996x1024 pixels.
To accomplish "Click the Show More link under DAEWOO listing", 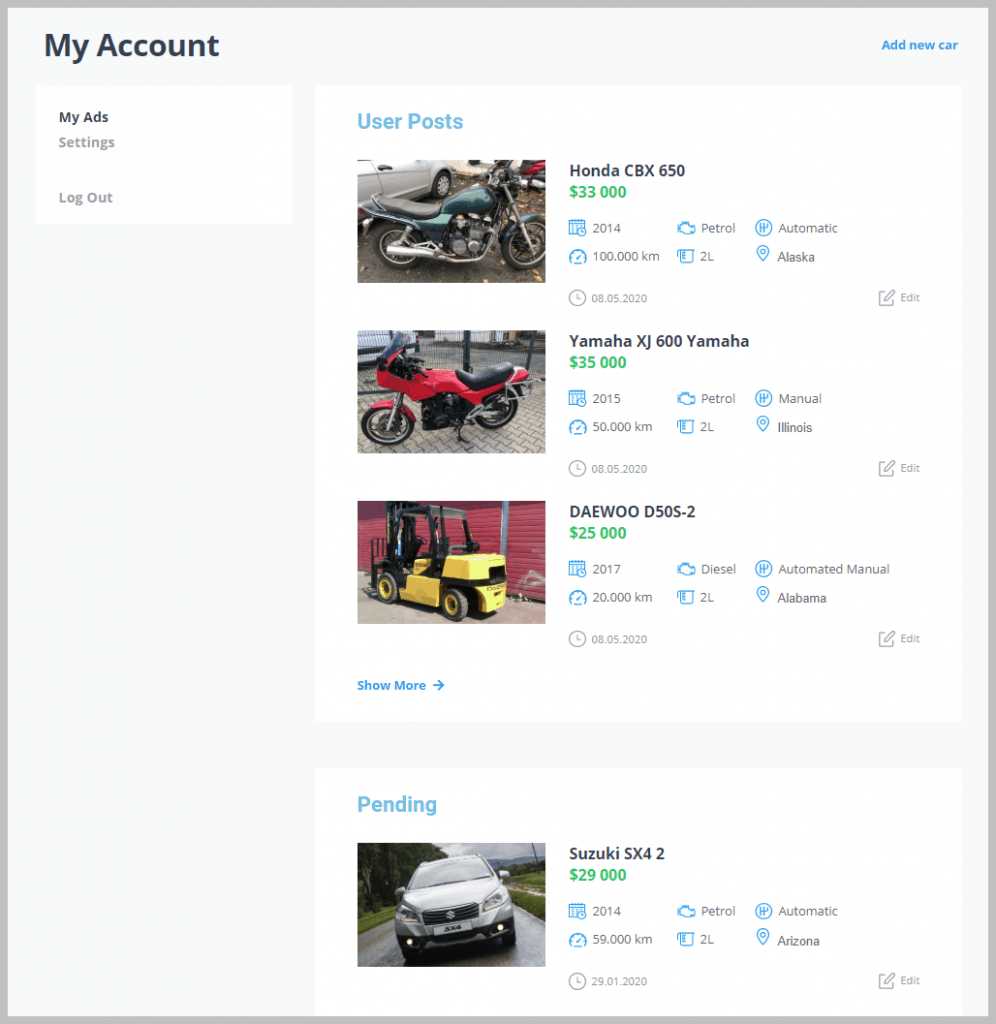I will (391, 685).
